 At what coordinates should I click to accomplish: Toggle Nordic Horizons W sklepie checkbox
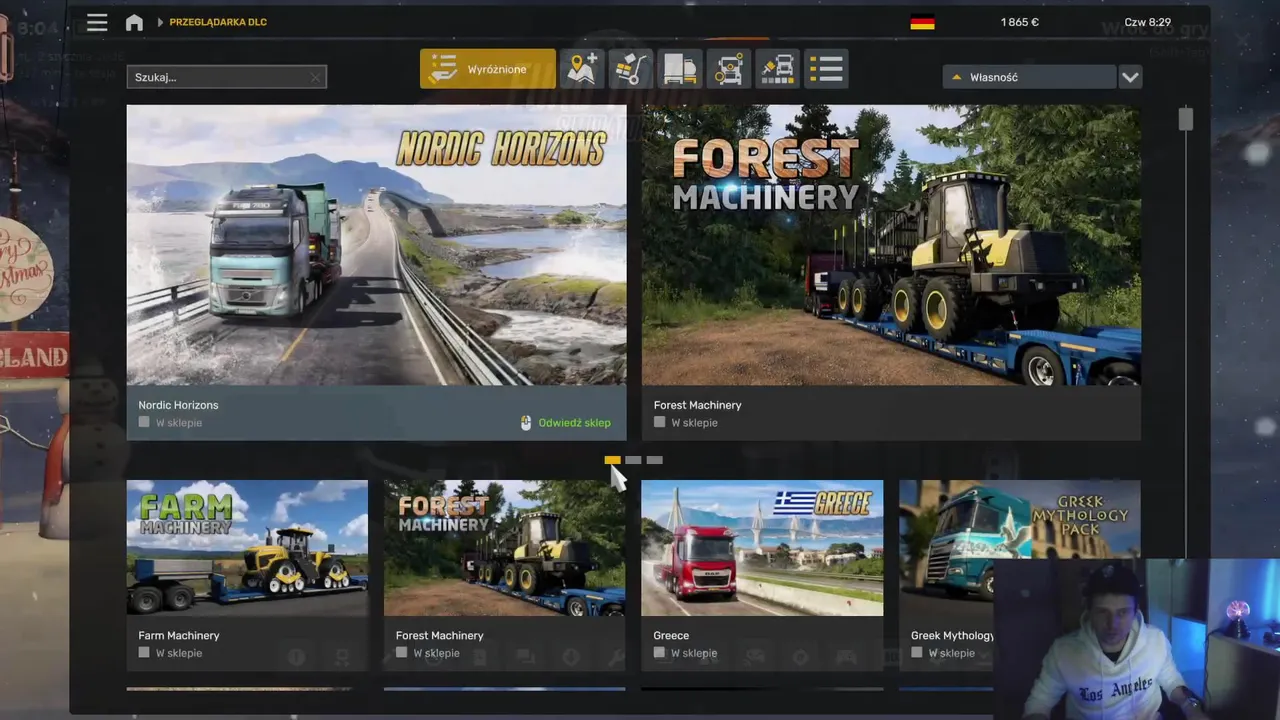point(144,422)
